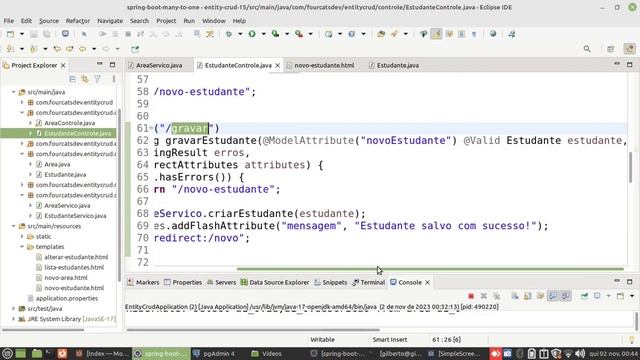This screenshot has height=360, width=640.
Task: Open the Coverage dropdown arrow
Action: pos(287,34)
